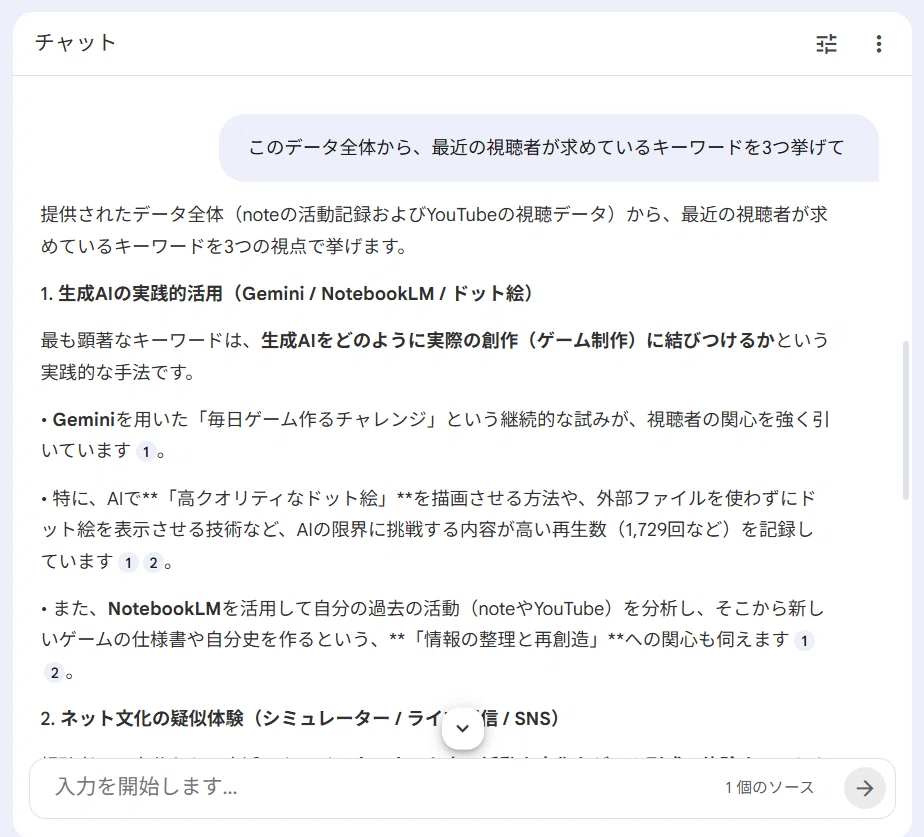This screenshot has width=924, height=837.
Task: Click the 1 個のソース source label
Action: coord(769,787)
